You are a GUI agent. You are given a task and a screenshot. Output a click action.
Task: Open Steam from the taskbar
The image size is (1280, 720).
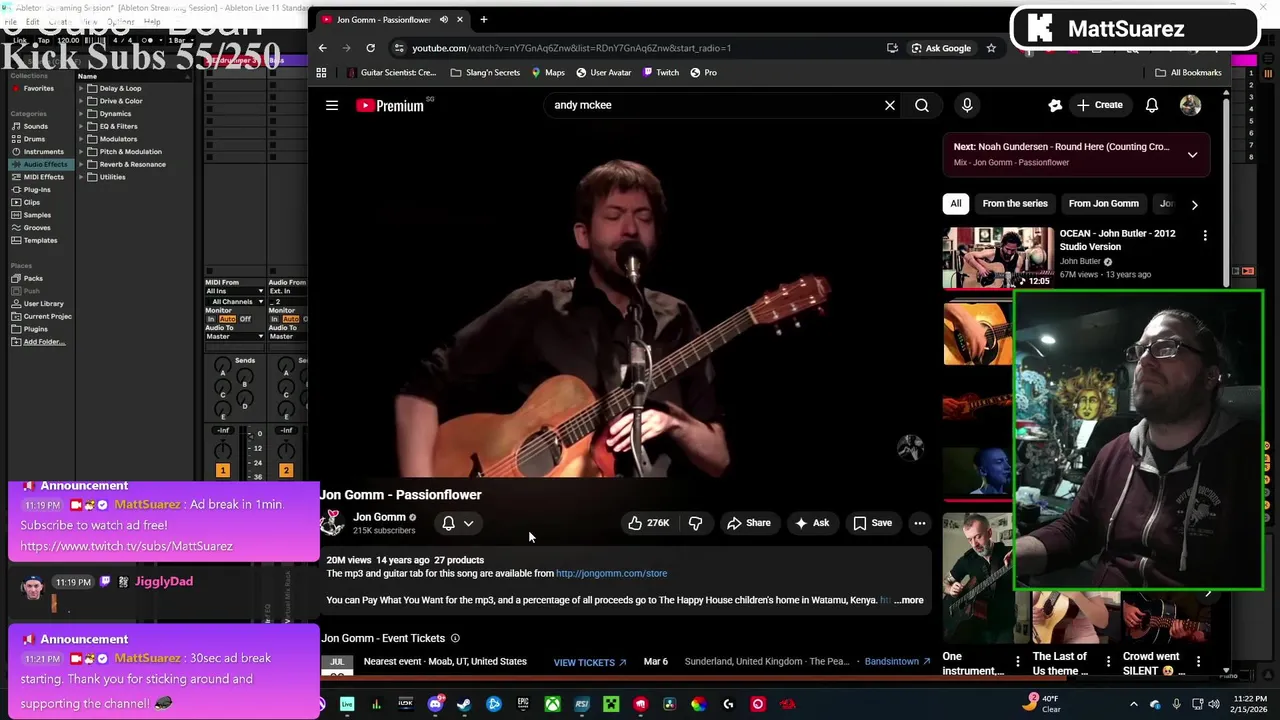(464, 704)
